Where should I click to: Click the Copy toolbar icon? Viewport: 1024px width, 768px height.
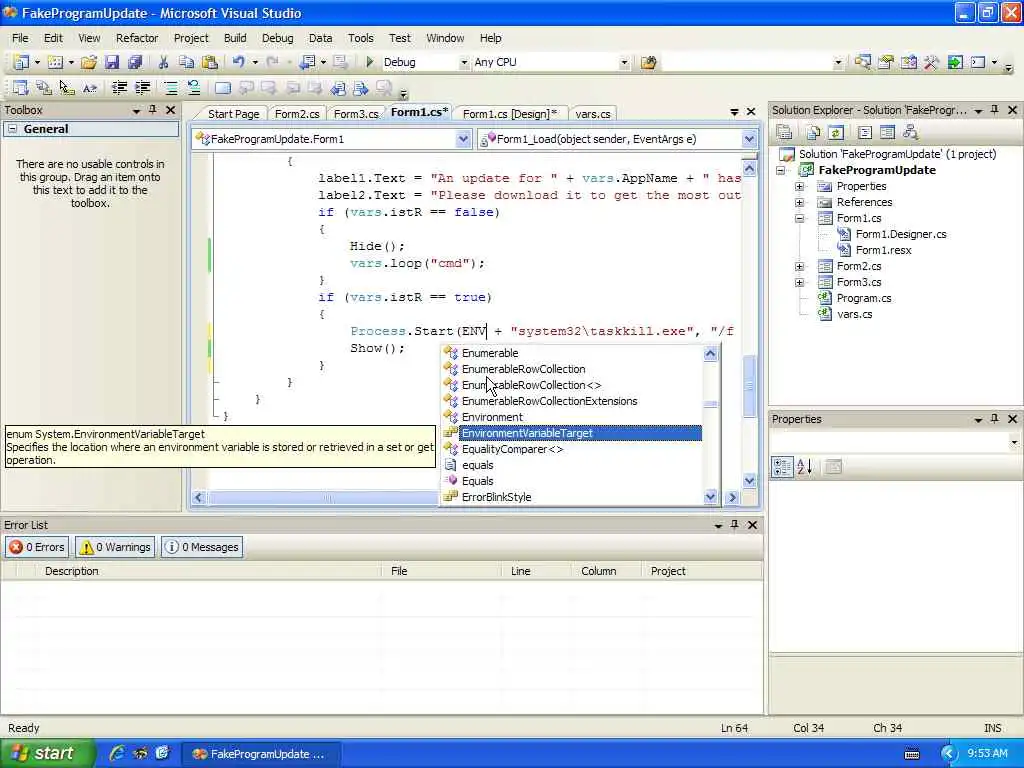click(x=186, y=62)
